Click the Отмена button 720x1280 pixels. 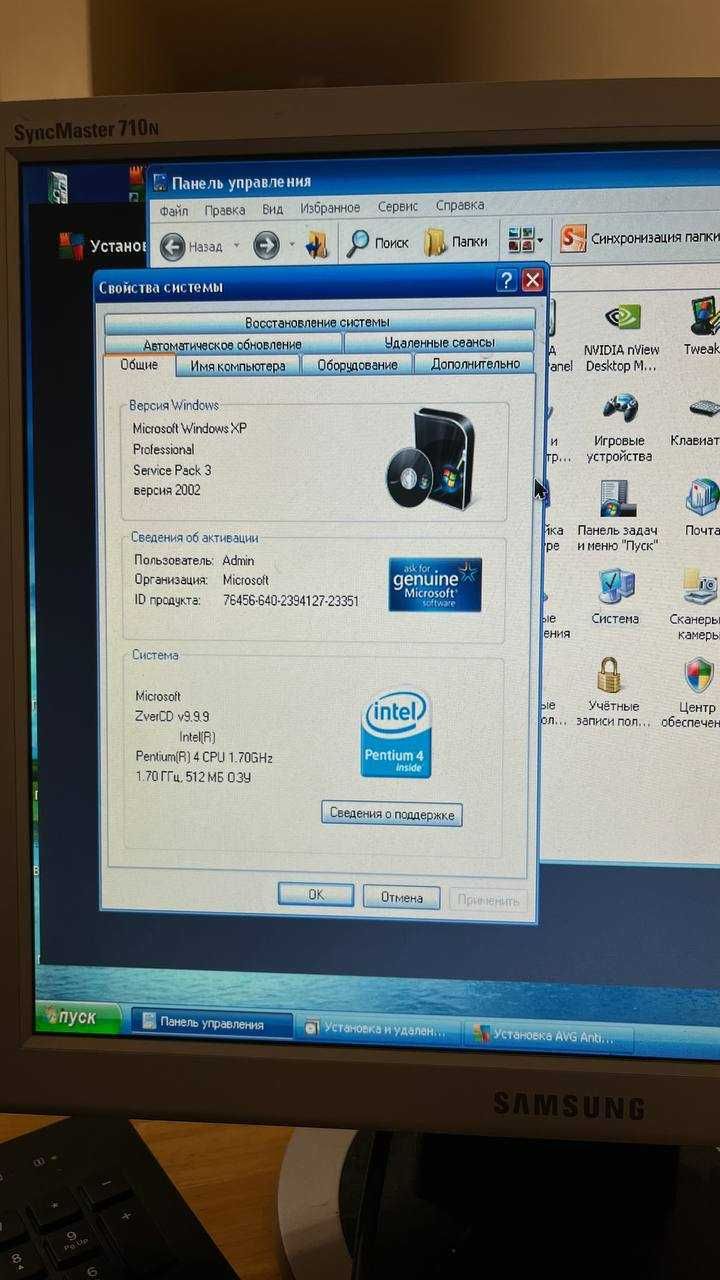pos(401,898)
